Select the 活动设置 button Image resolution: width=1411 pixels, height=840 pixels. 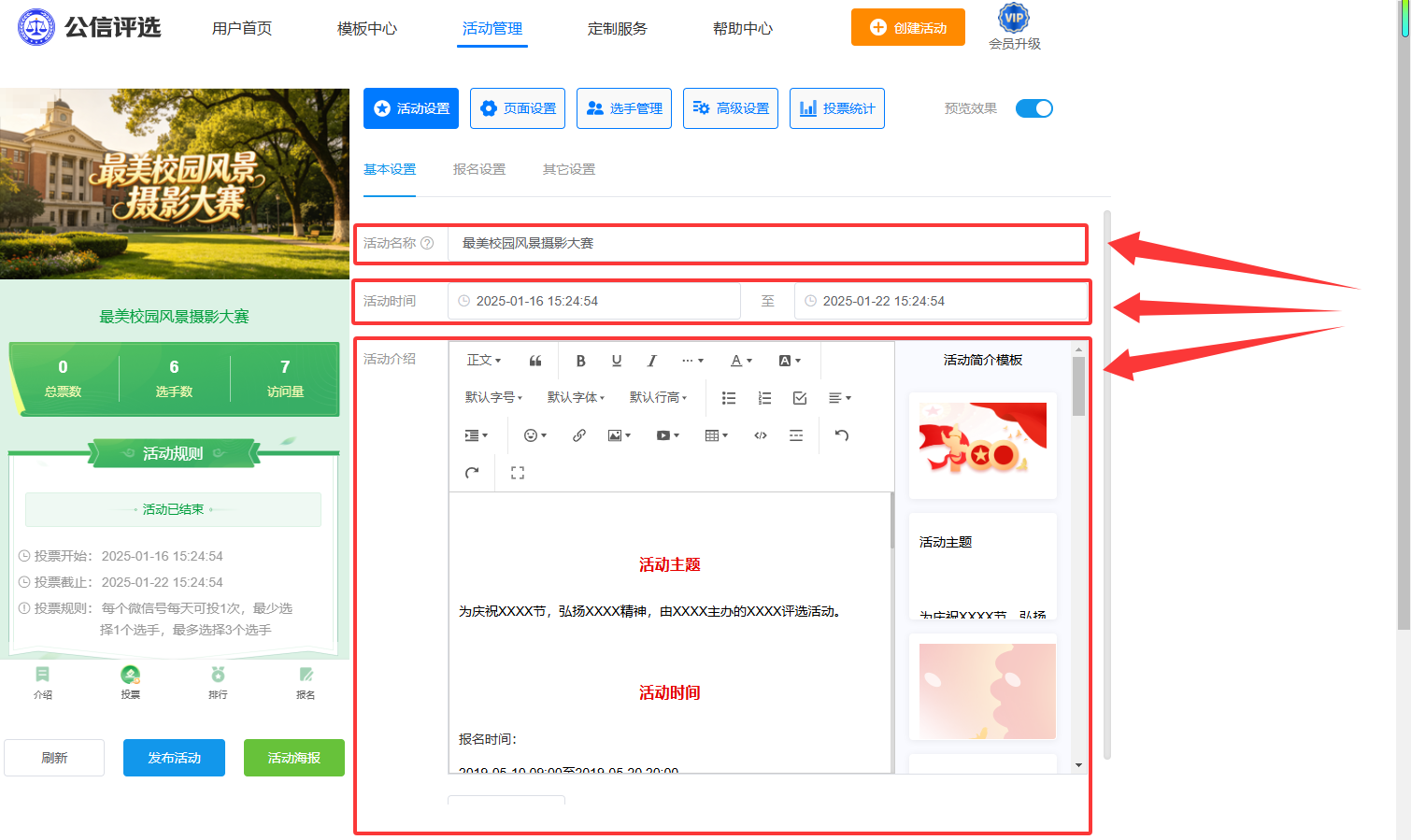tap(411, 108)
